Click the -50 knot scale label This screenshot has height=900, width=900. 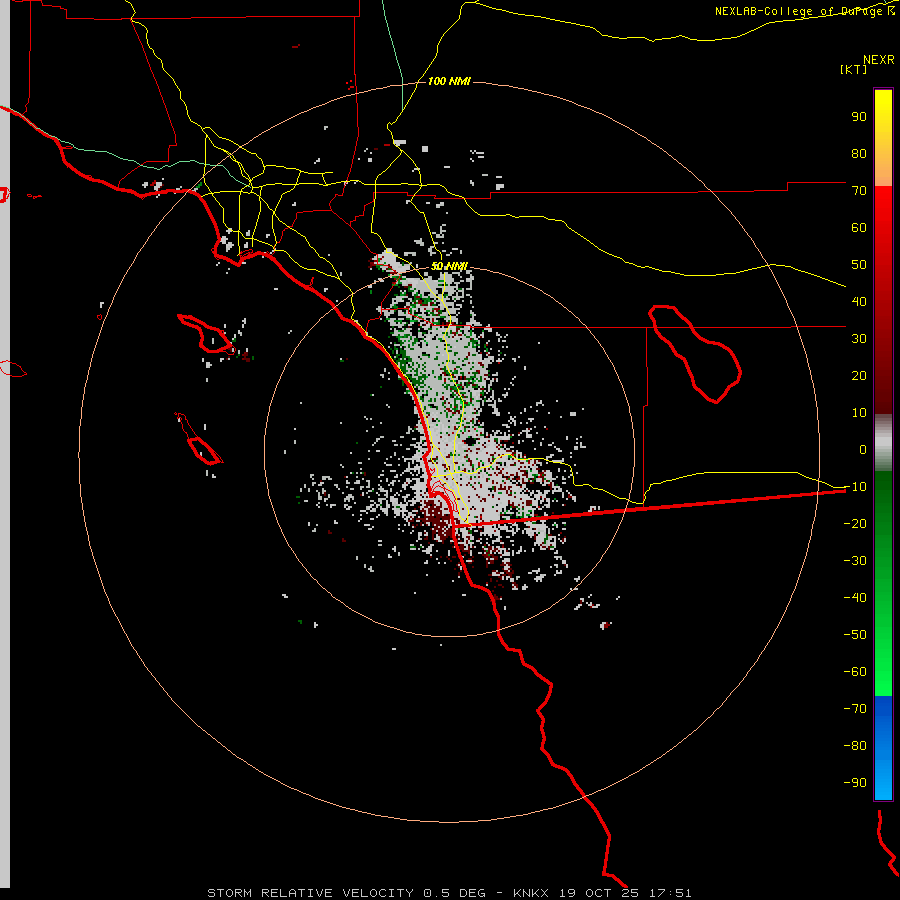coord(855,634)
